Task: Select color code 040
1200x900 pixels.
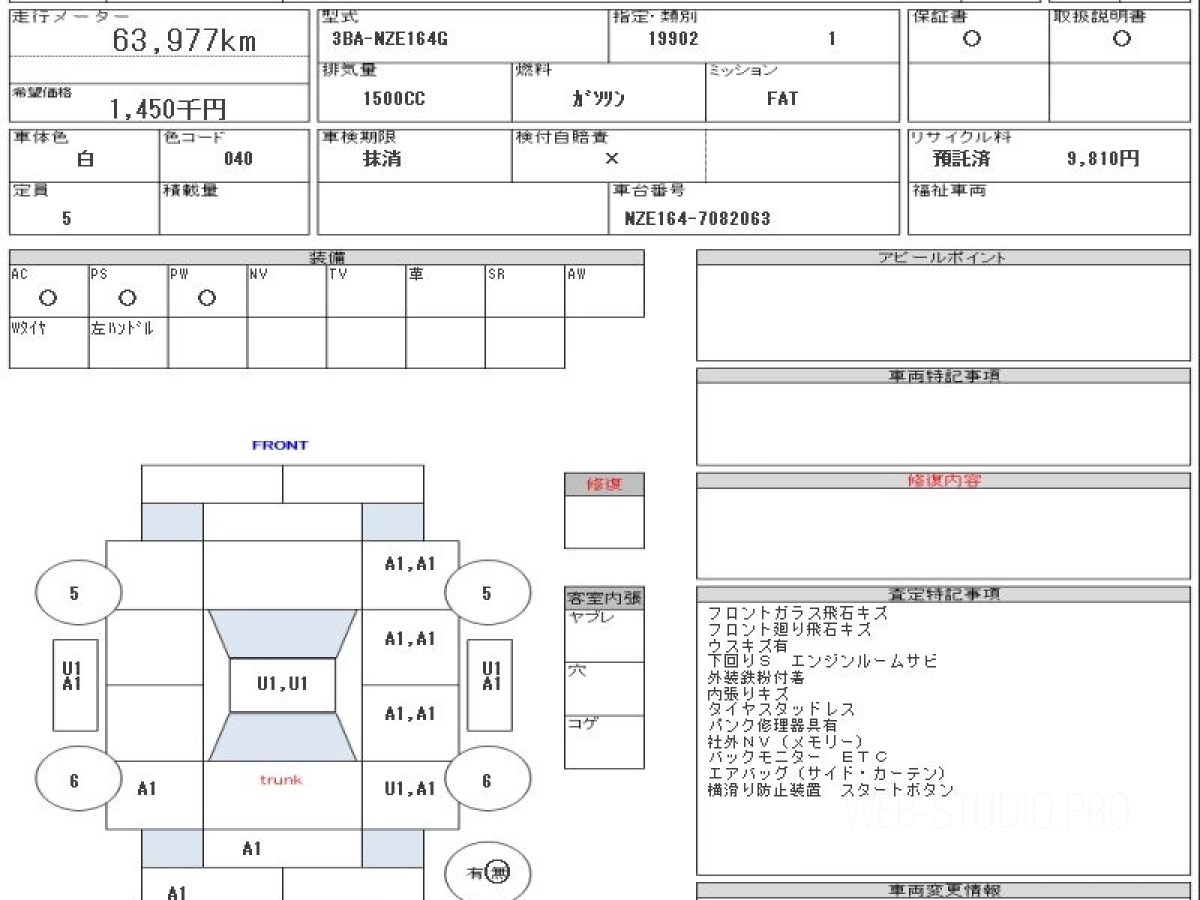Action: click(x=239, y=158)
